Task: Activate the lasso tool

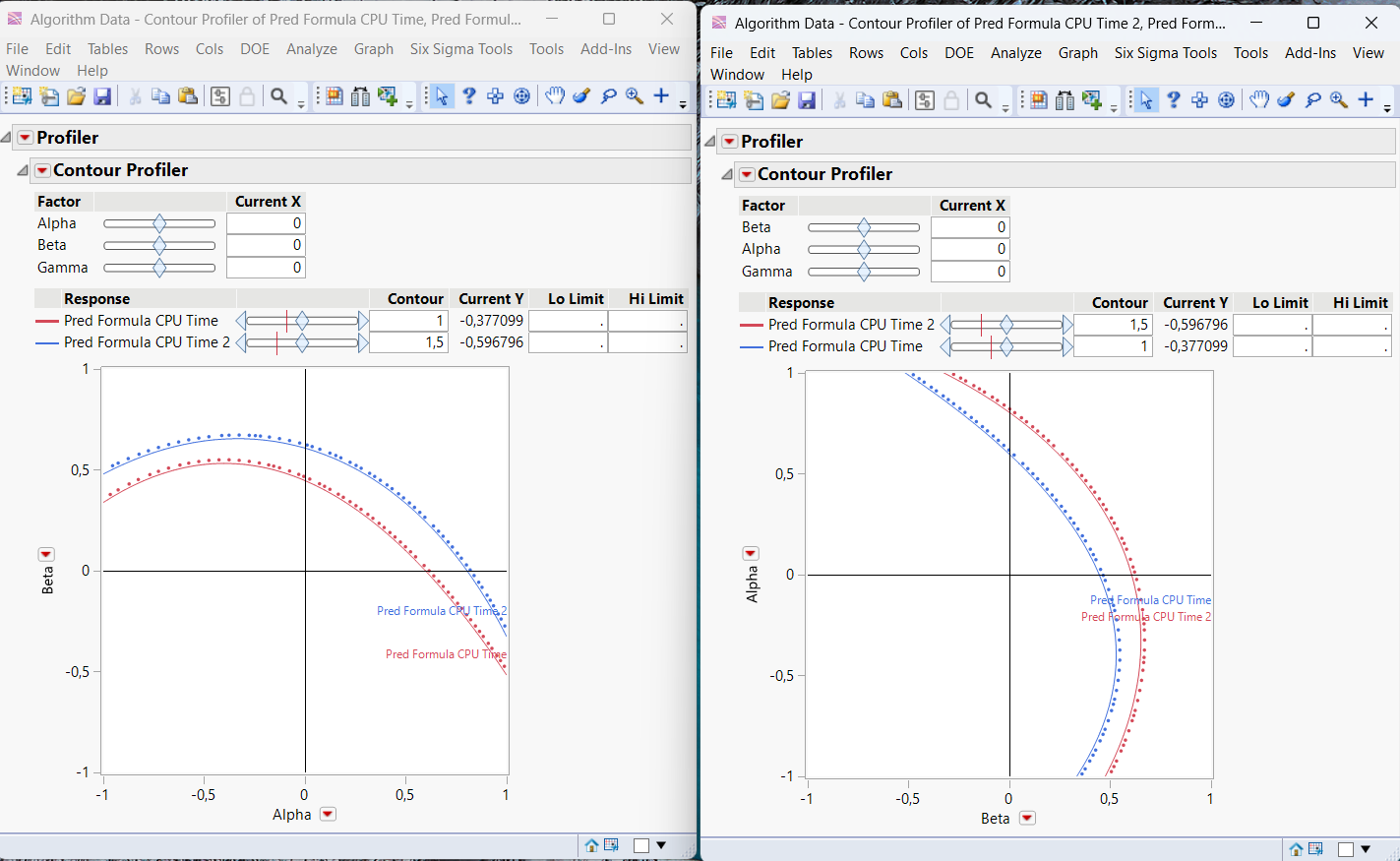Action: [608, 97]
